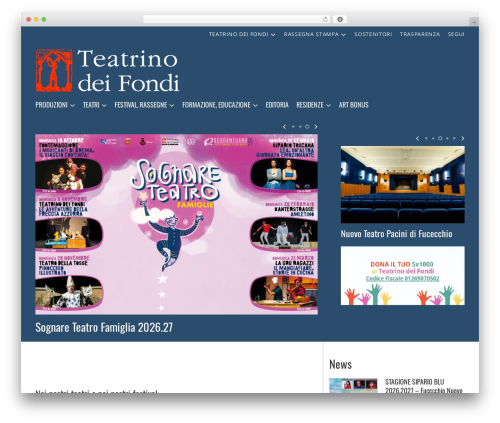
Task: Open the Editoria menu item
Action: tap(277, 105)
